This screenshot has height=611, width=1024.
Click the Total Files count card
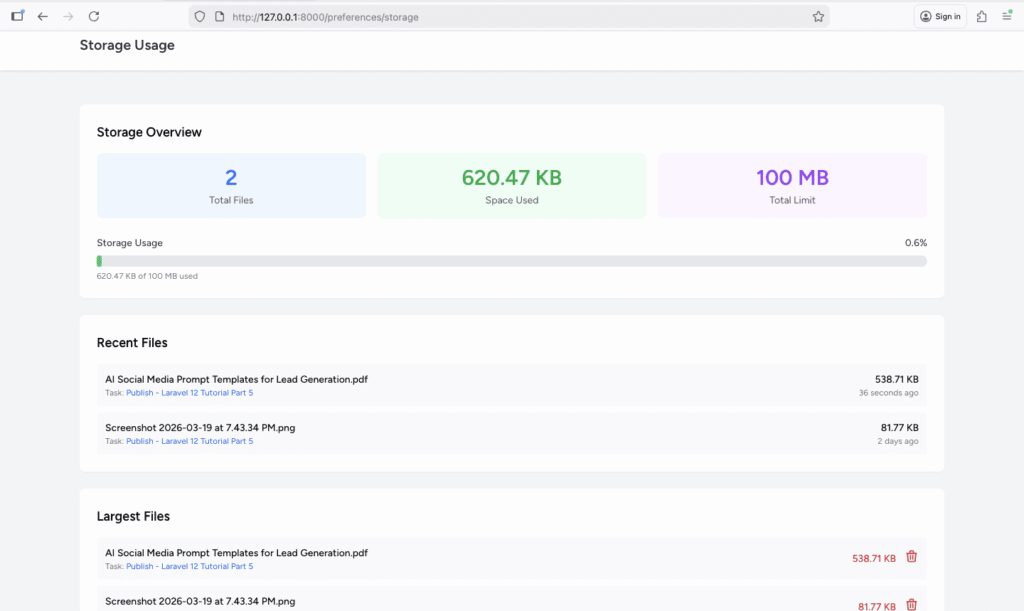(231, 185)
